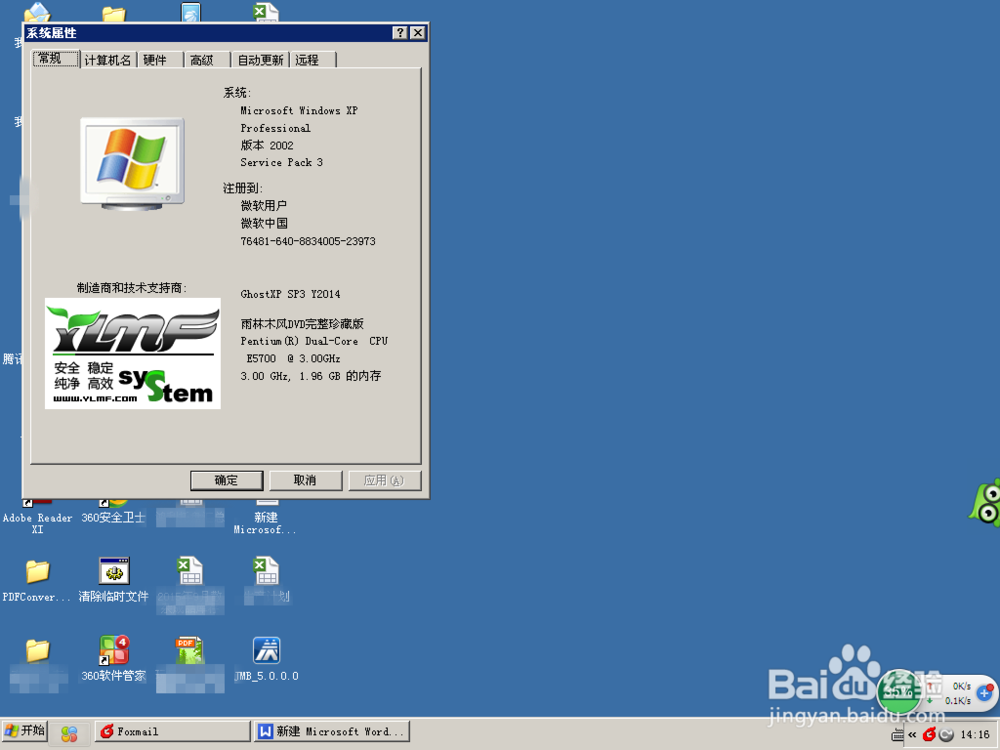Click the red Foxmail icon in system tray
This screenshot has height=750, width=1000.
click(929, 735)
